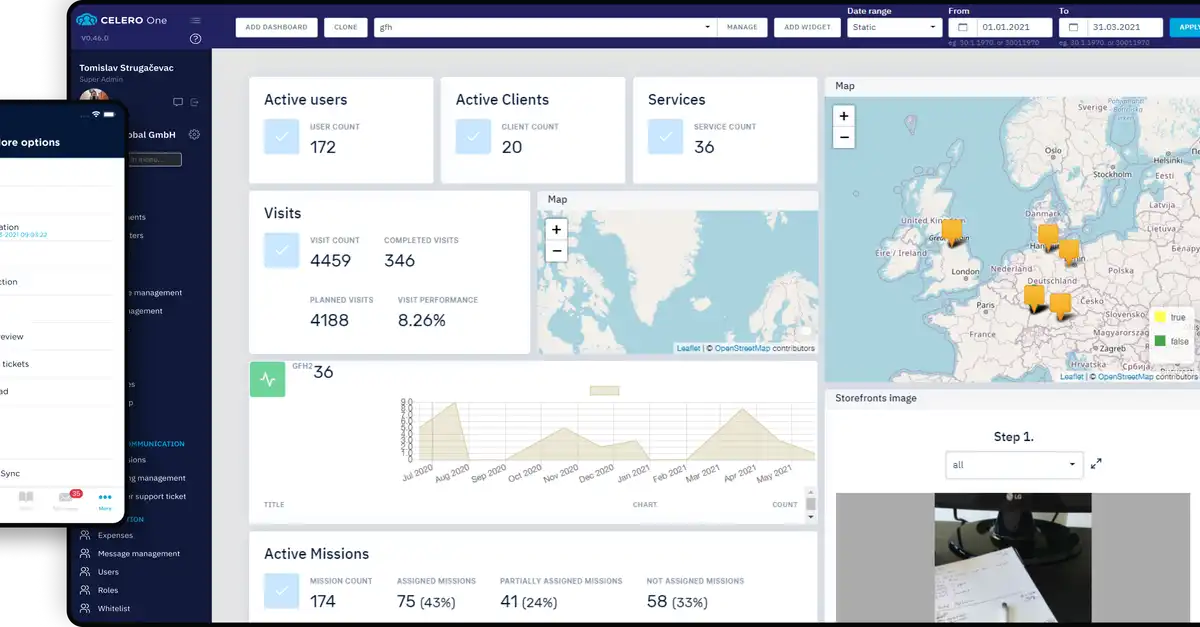This screenshot has height=627, width=1200.
Task: Open Message management in the sidebar
Action: [138, 554]
